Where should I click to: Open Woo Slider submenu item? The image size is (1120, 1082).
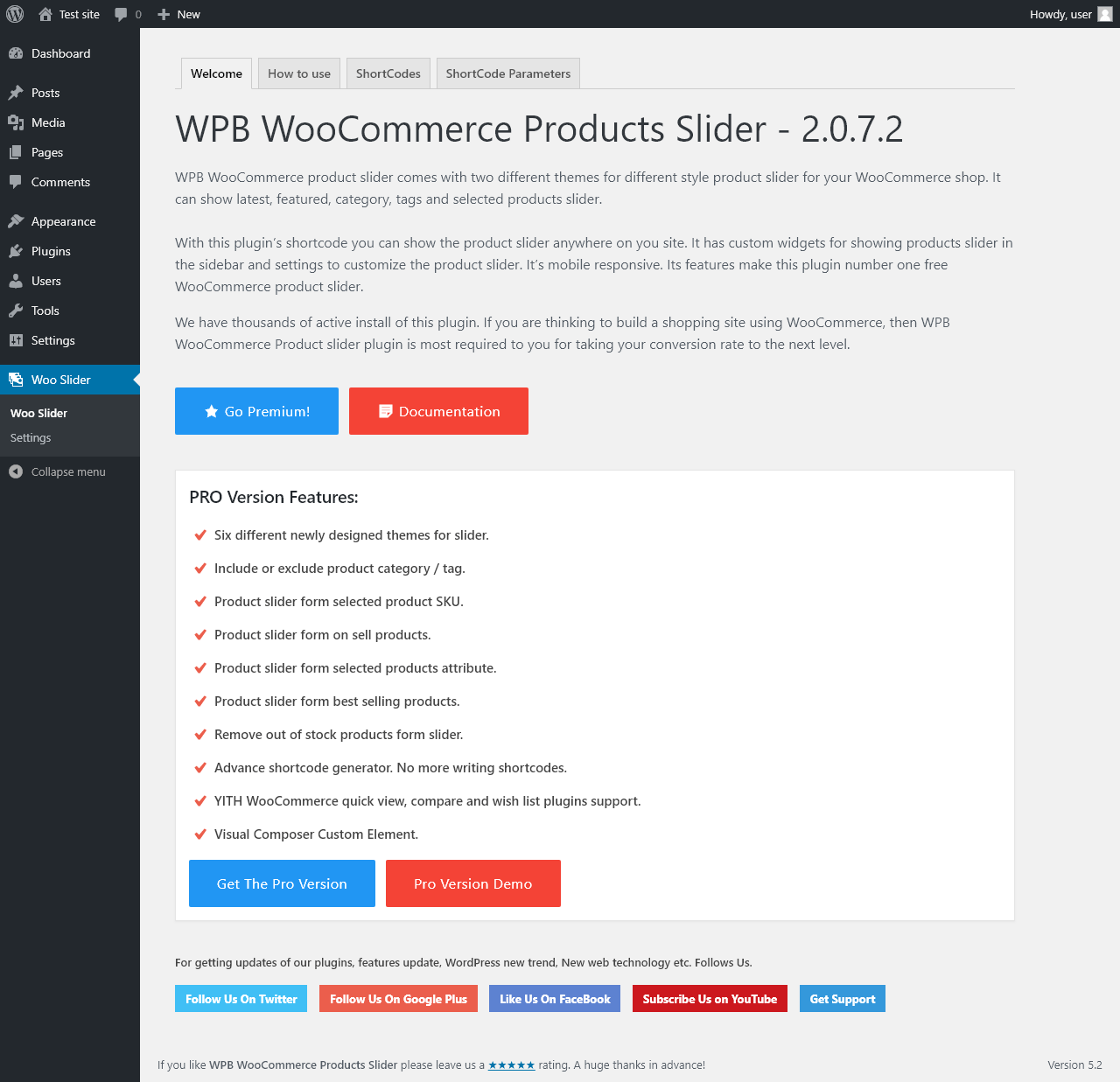38,413
